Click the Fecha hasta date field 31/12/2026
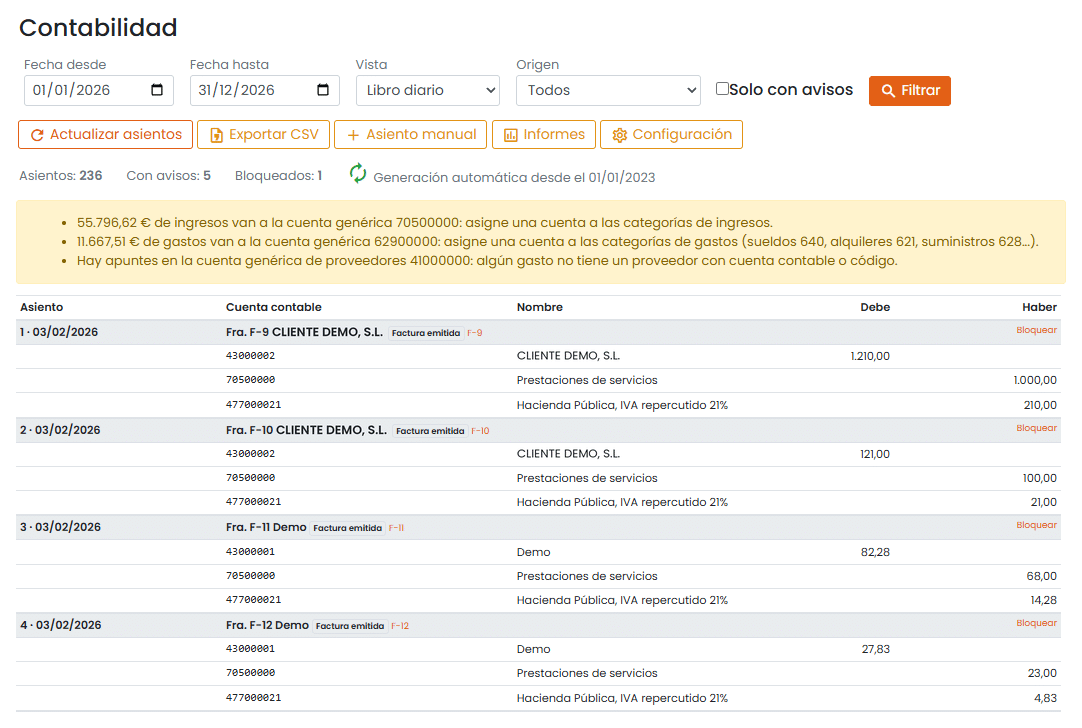Image resolution: width=1082 pixels, height=728 pixels. click(264, 90)
